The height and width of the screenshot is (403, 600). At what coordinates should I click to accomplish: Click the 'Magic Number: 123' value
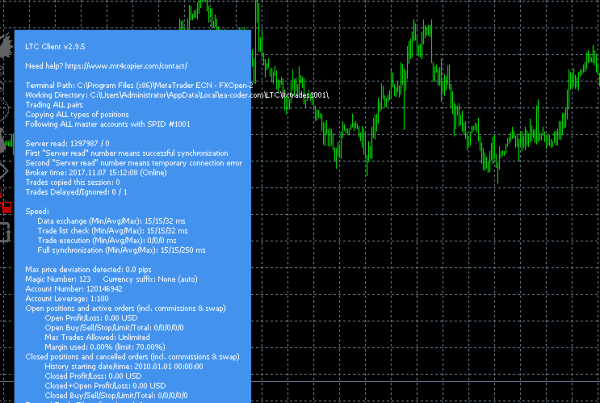(58, 279)
